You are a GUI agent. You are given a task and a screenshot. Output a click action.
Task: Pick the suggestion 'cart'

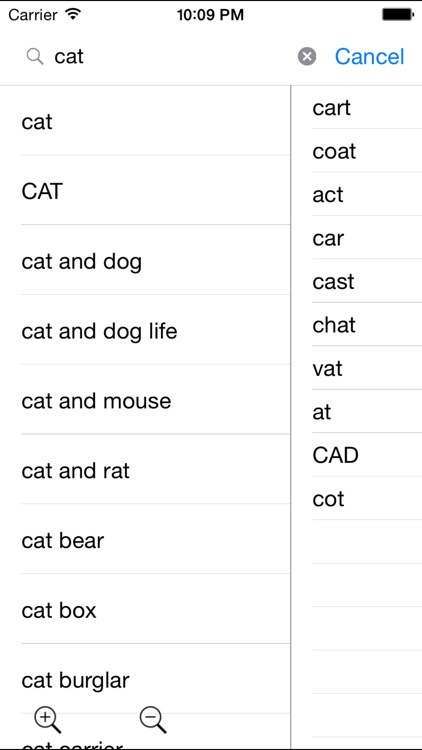click(356, 108)
